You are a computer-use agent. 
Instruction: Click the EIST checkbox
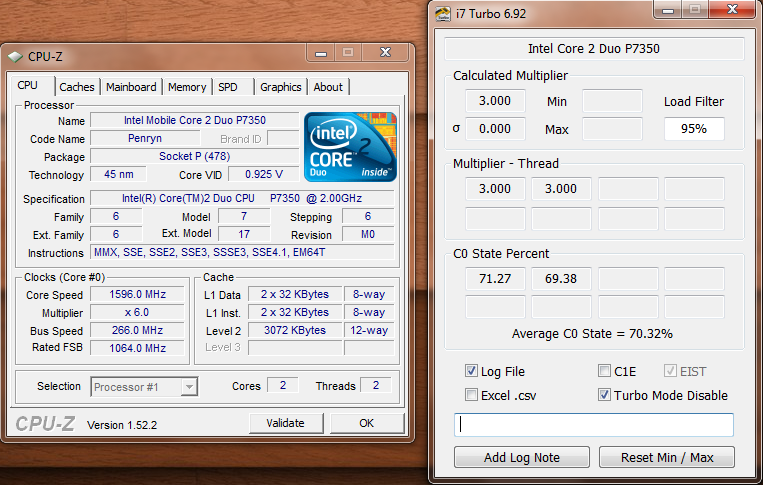tap(670, 371)
